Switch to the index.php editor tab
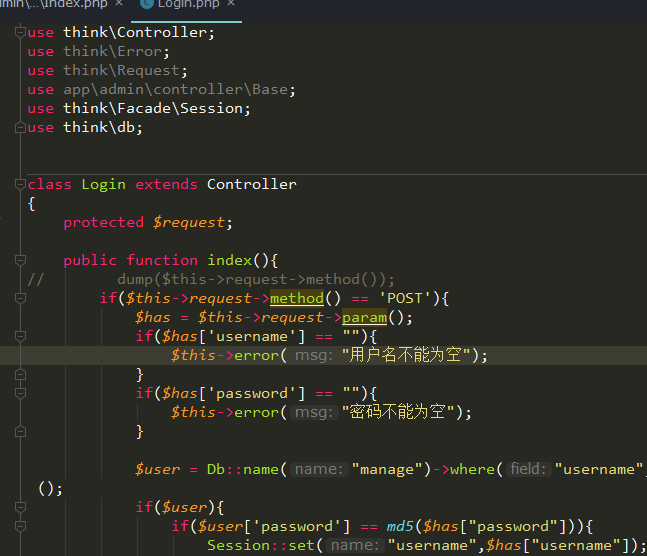This screenshot has height=556, width=647. (60, 5)
